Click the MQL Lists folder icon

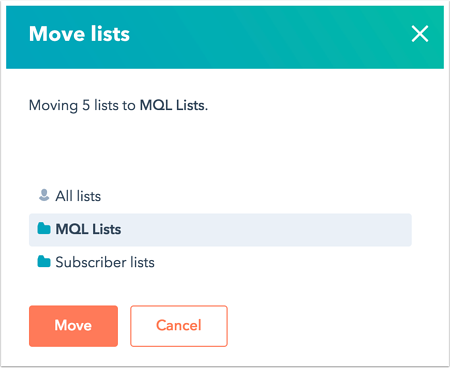(44, 229)
